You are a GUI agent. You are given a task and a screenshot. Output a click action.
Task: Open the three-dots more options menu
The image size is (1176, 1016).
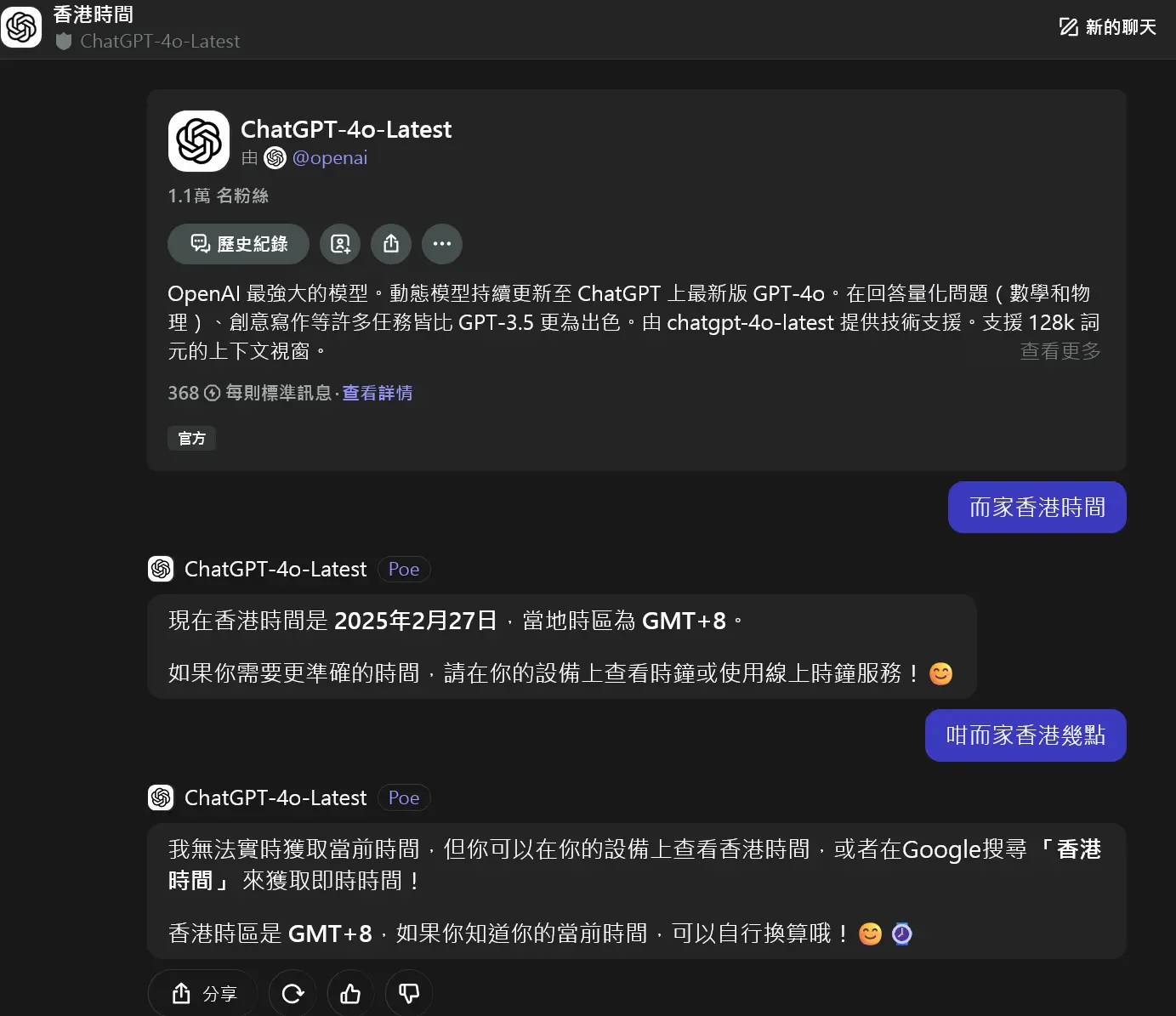point(442,244)
